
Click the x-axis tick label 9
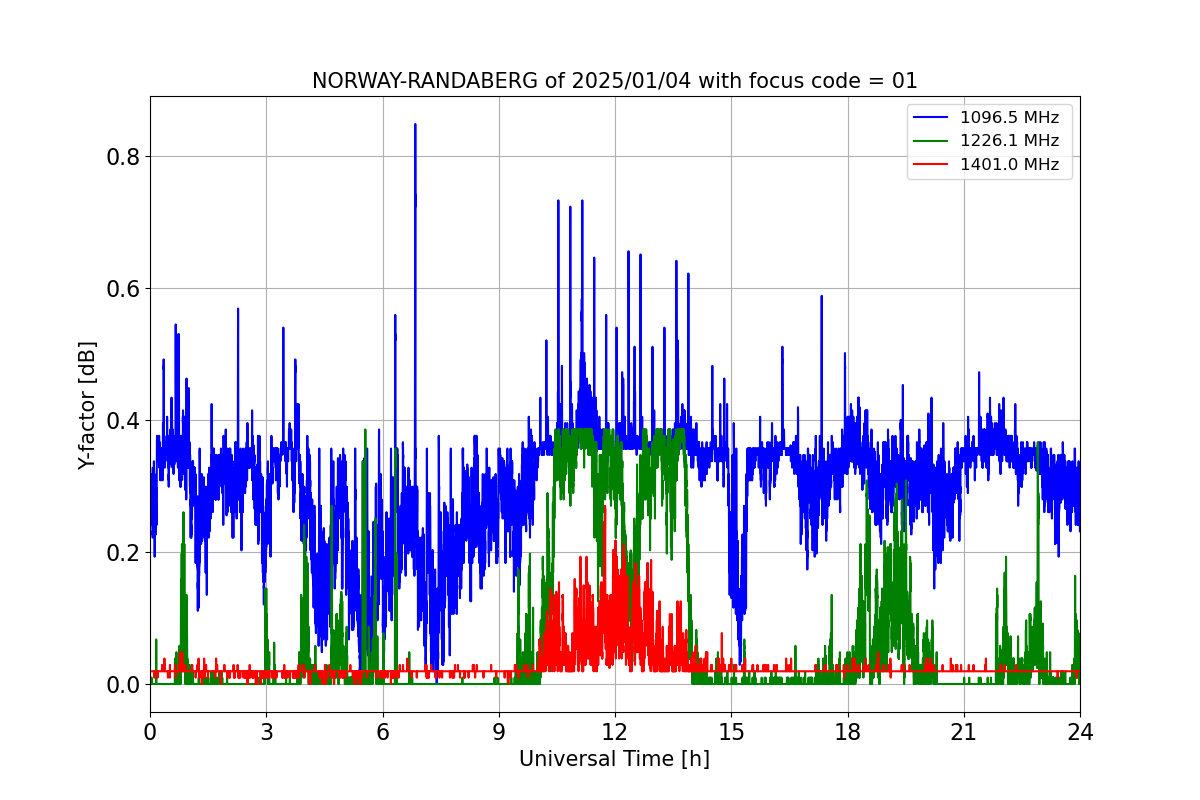tap(499, 732)
